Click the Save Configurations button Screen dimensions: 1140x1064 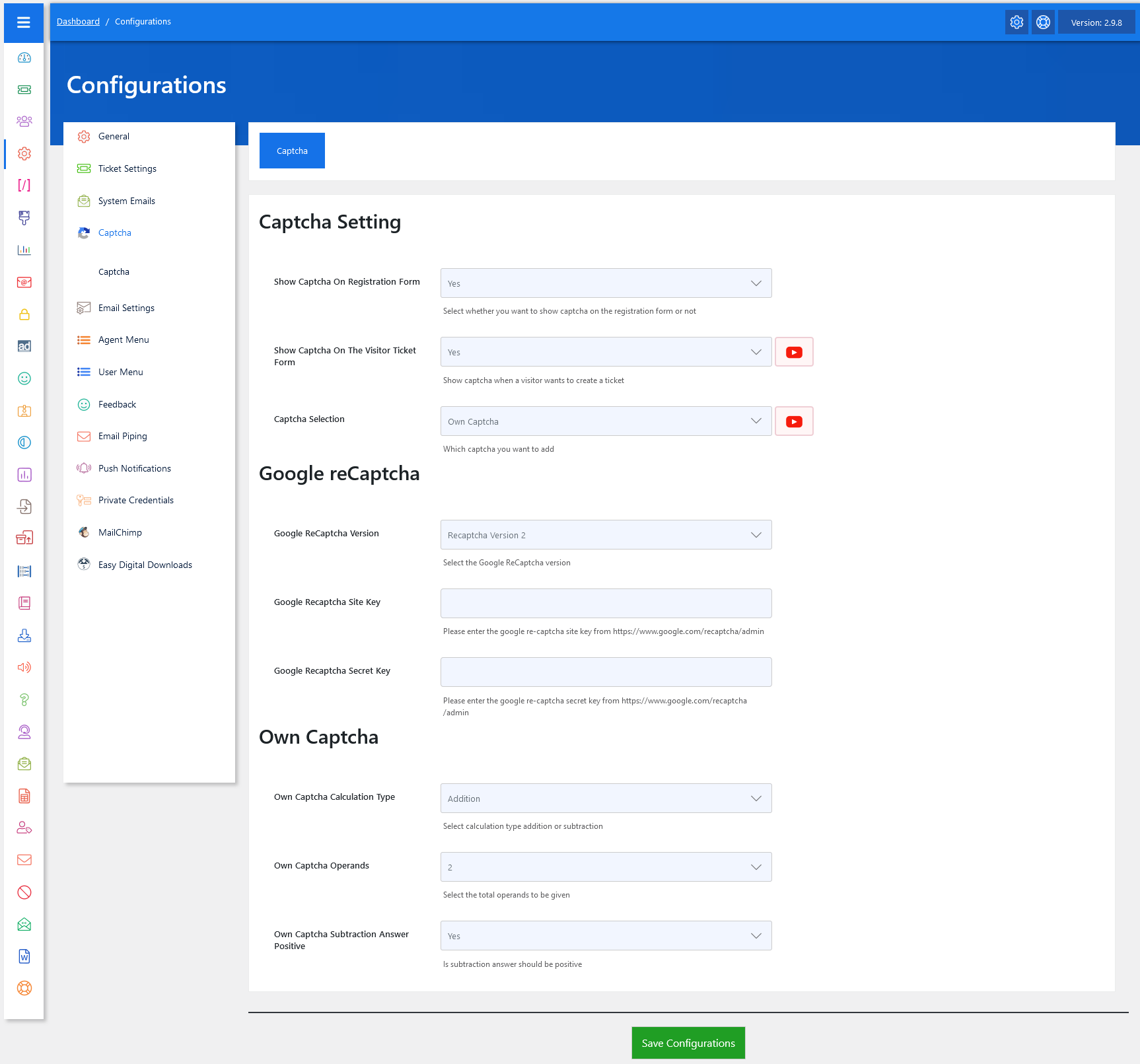tap(688, 1043)
